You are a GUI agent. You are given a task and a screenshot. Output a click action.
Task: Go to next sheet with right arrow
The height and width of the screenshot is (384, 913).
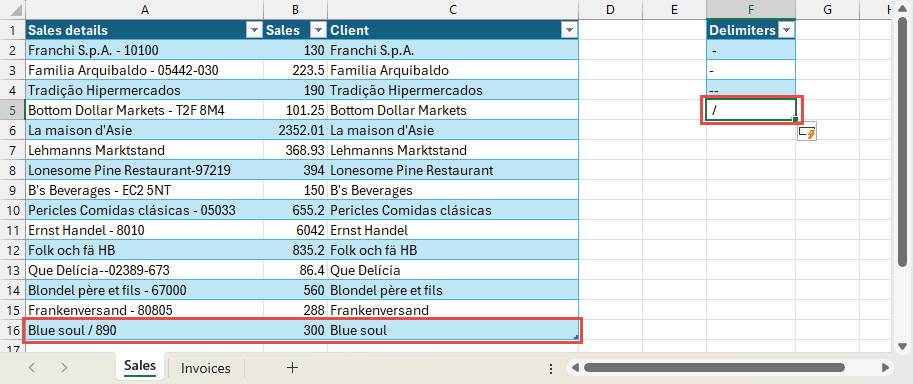click(x=65, y=368)
